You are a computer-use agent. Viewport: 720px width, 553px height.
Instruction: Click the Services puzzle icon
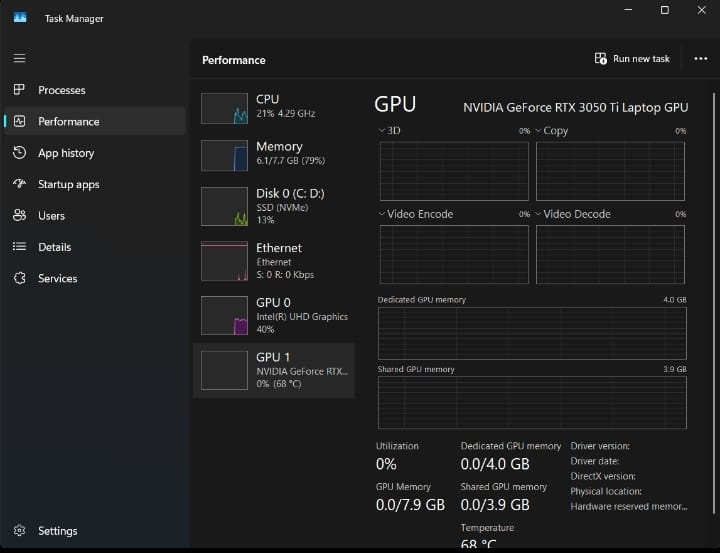19,278
